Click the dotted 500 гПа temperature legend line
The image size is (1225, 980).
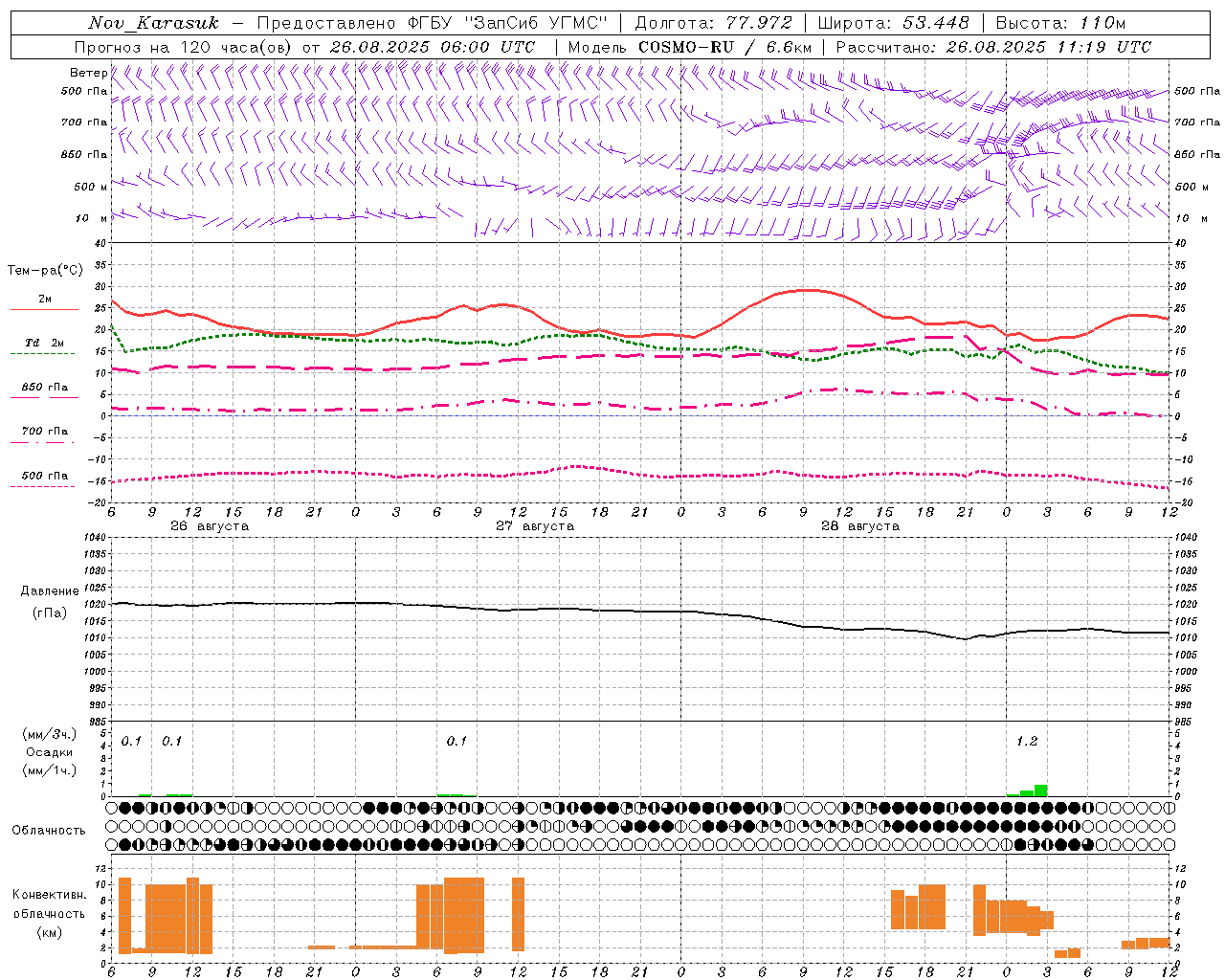(42, 486)
